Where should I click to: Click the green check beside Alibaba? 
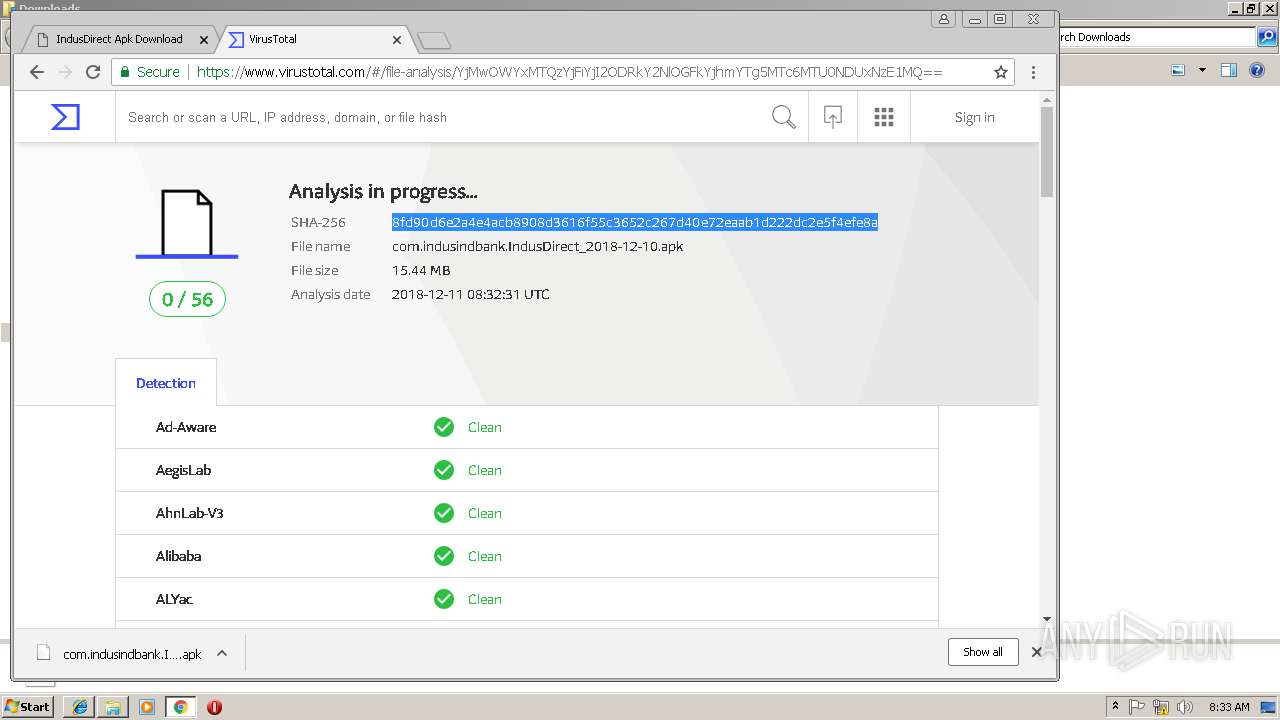pos(444,556)
